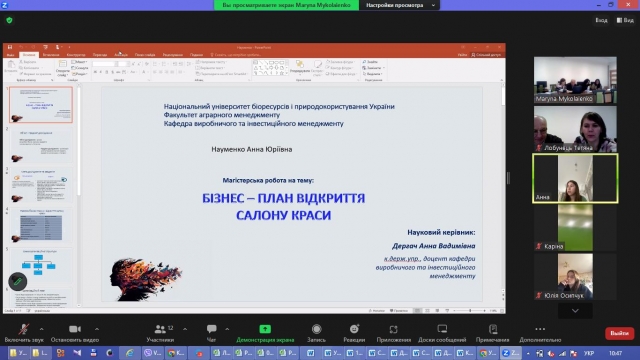This screenshot has width=640, height=360.
Task: Toggle Bold in PowerPoint ribbon
Action: point(95,72)
